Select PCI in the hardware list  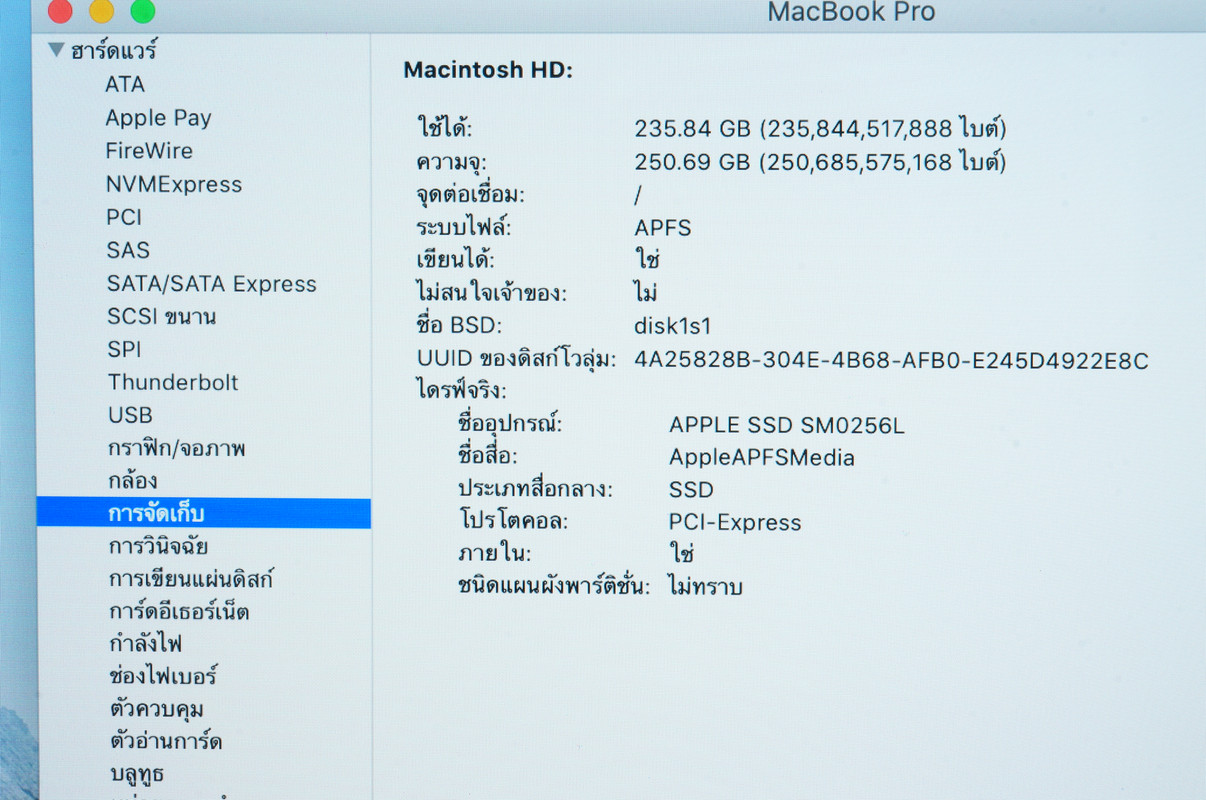[x=124, y=217]
